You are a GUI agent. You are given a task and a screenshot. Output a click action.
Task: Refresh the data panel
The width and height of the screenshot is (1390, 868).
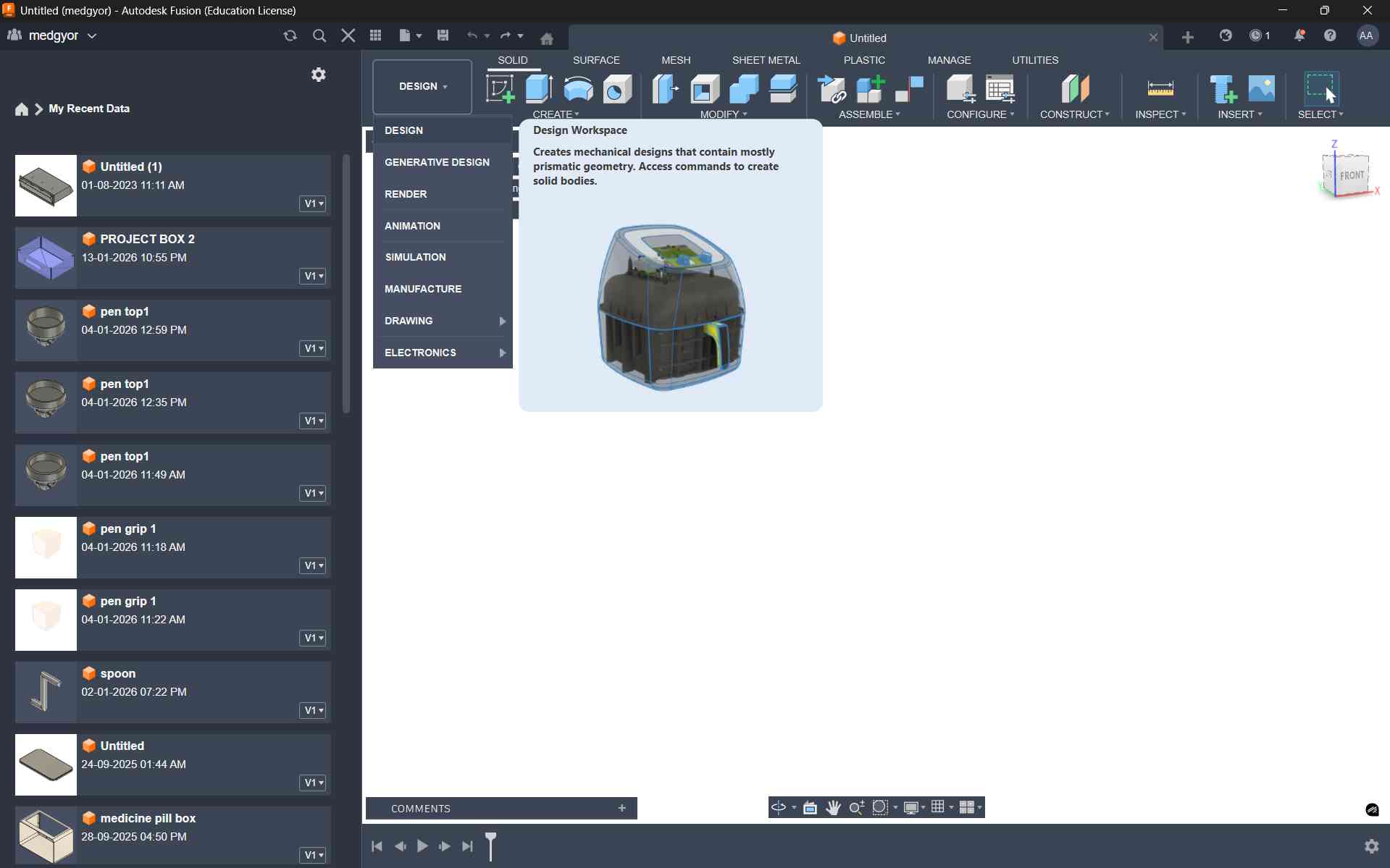290,35
